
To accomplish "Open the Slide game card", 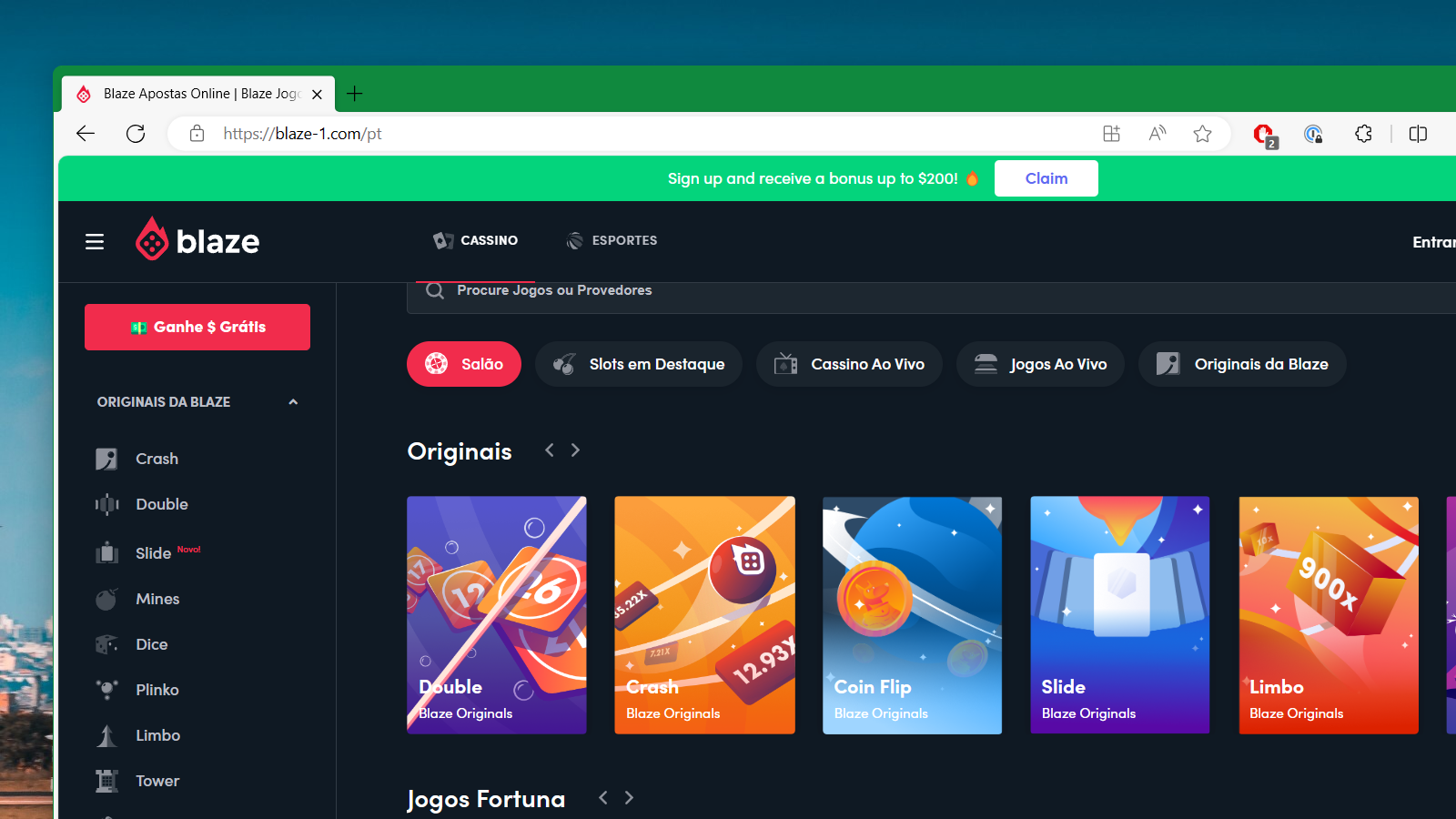I will (x=1120, y=615).
